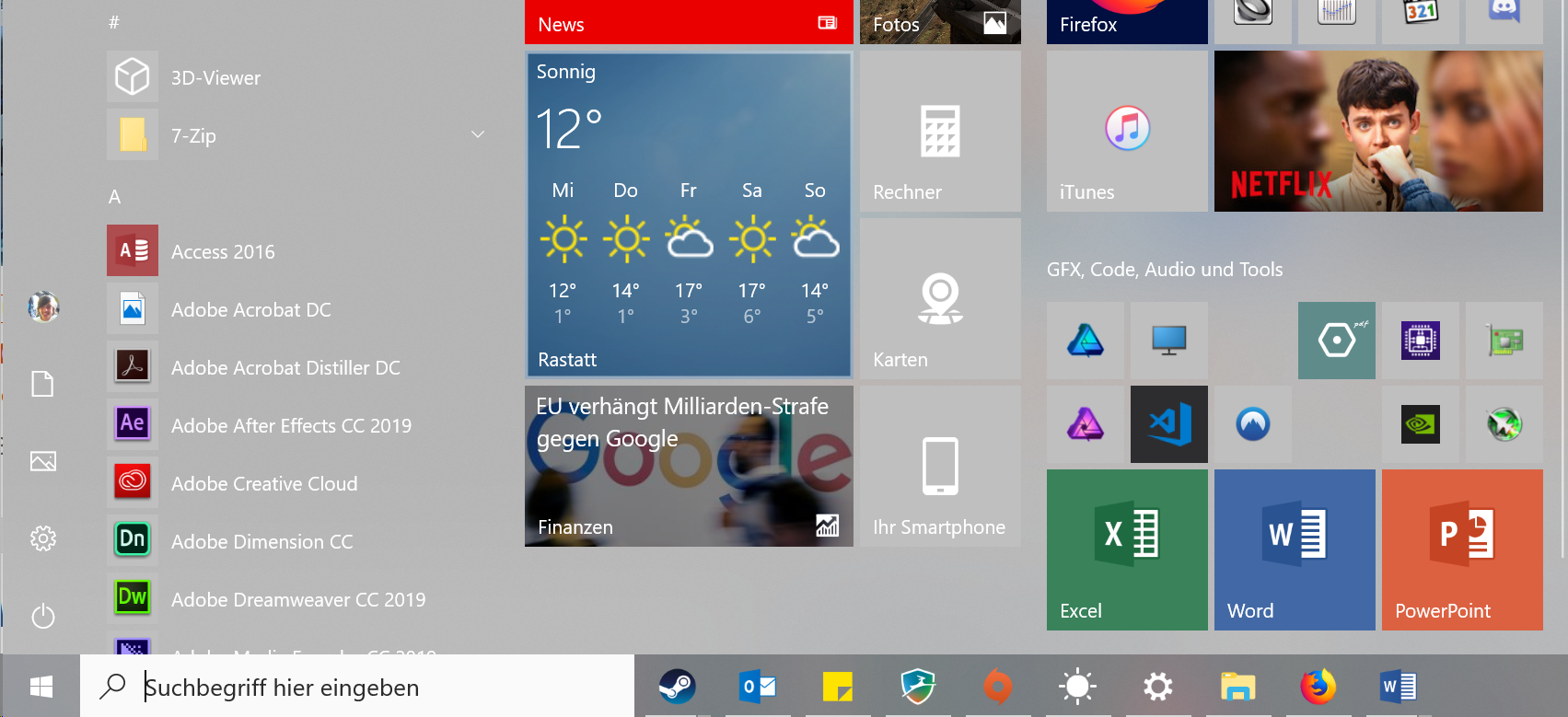Click the Power button in Start sidebar
This screenshot has width=1568, height=717.
point(43,616)
